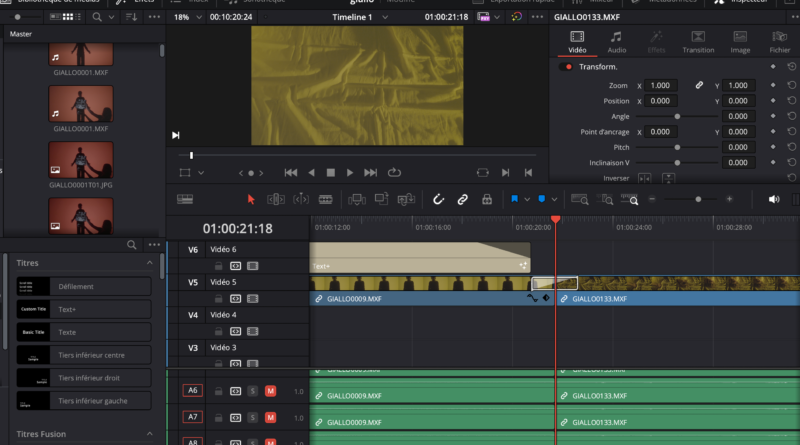Click the Replace clip icon
The image size is (800, 445).
point(406,199)
